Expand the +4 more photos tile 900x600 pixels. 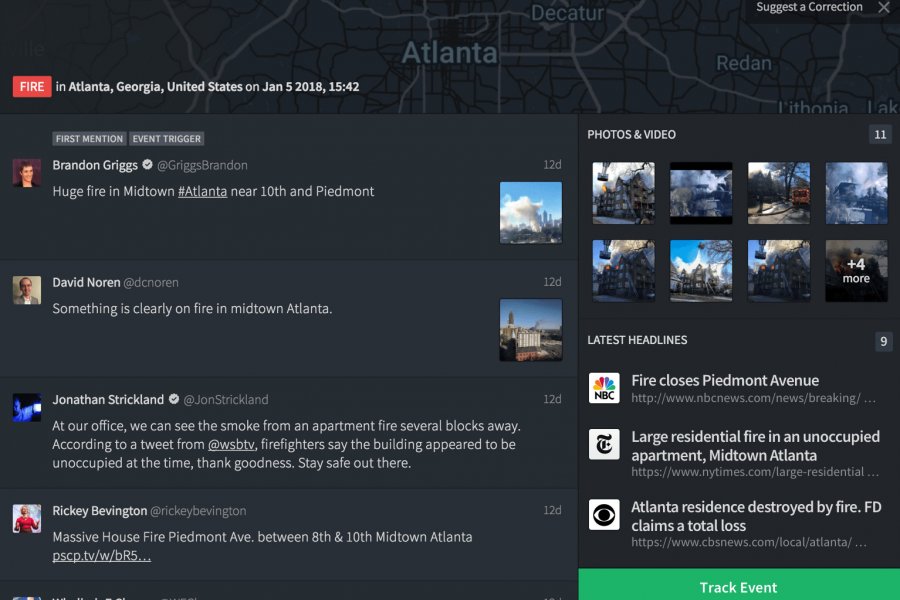pos(856,271)
